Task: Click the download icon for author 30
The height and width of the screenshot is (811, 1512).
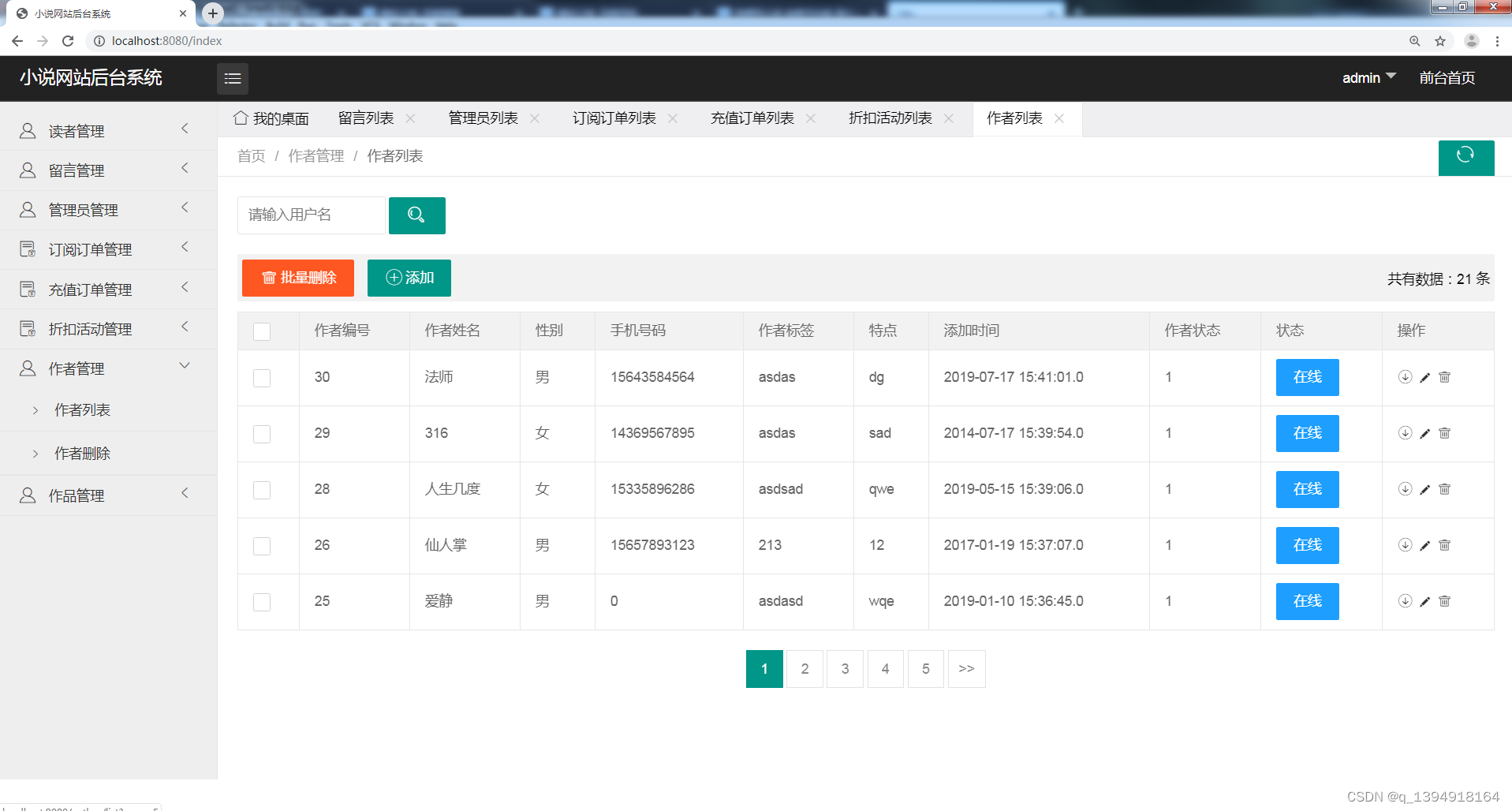Action: point(1405,377)
